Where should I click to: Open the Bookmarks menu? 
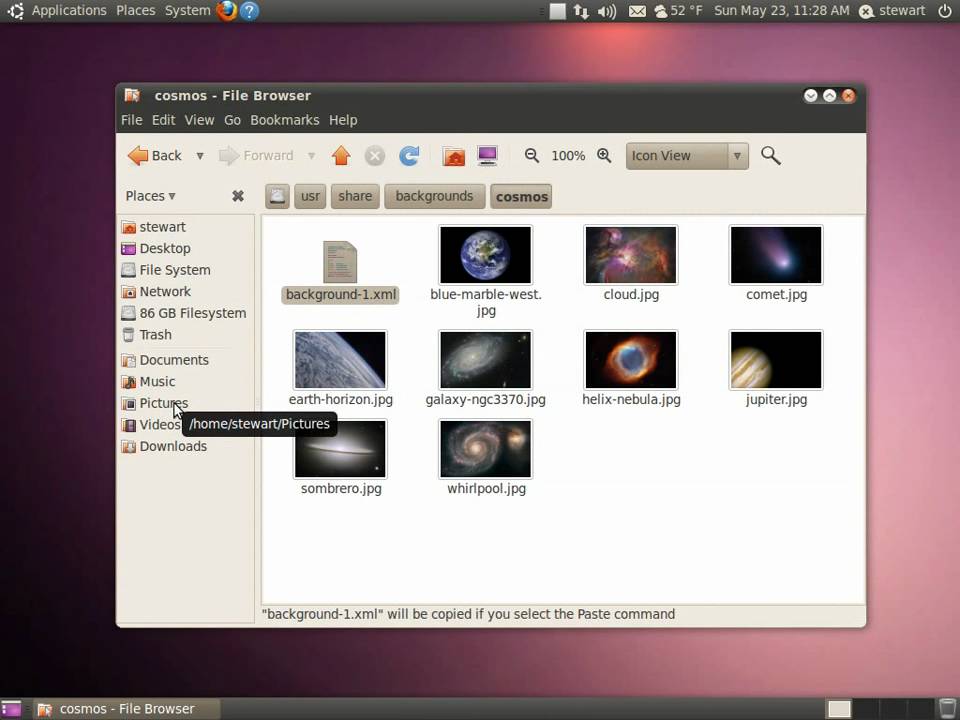pyautogui.click(x=284, y=119)
